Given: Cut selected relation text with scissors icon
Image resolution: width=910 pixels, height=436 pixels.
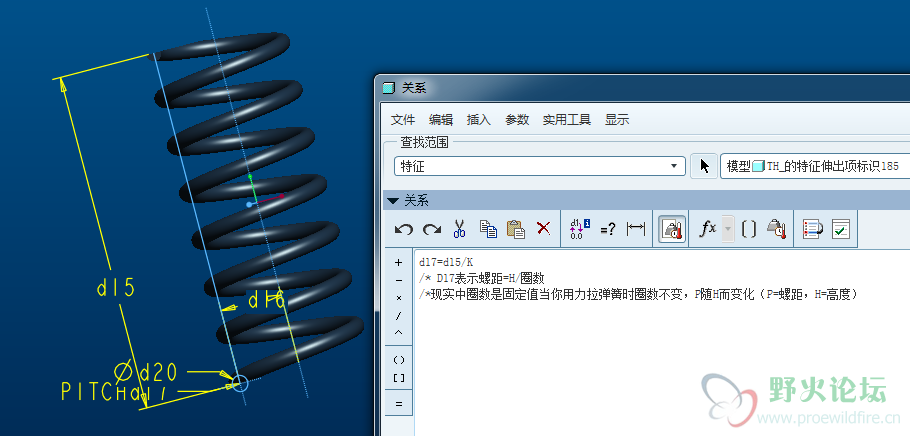Looking at the screenshot, I should (460, 228).
